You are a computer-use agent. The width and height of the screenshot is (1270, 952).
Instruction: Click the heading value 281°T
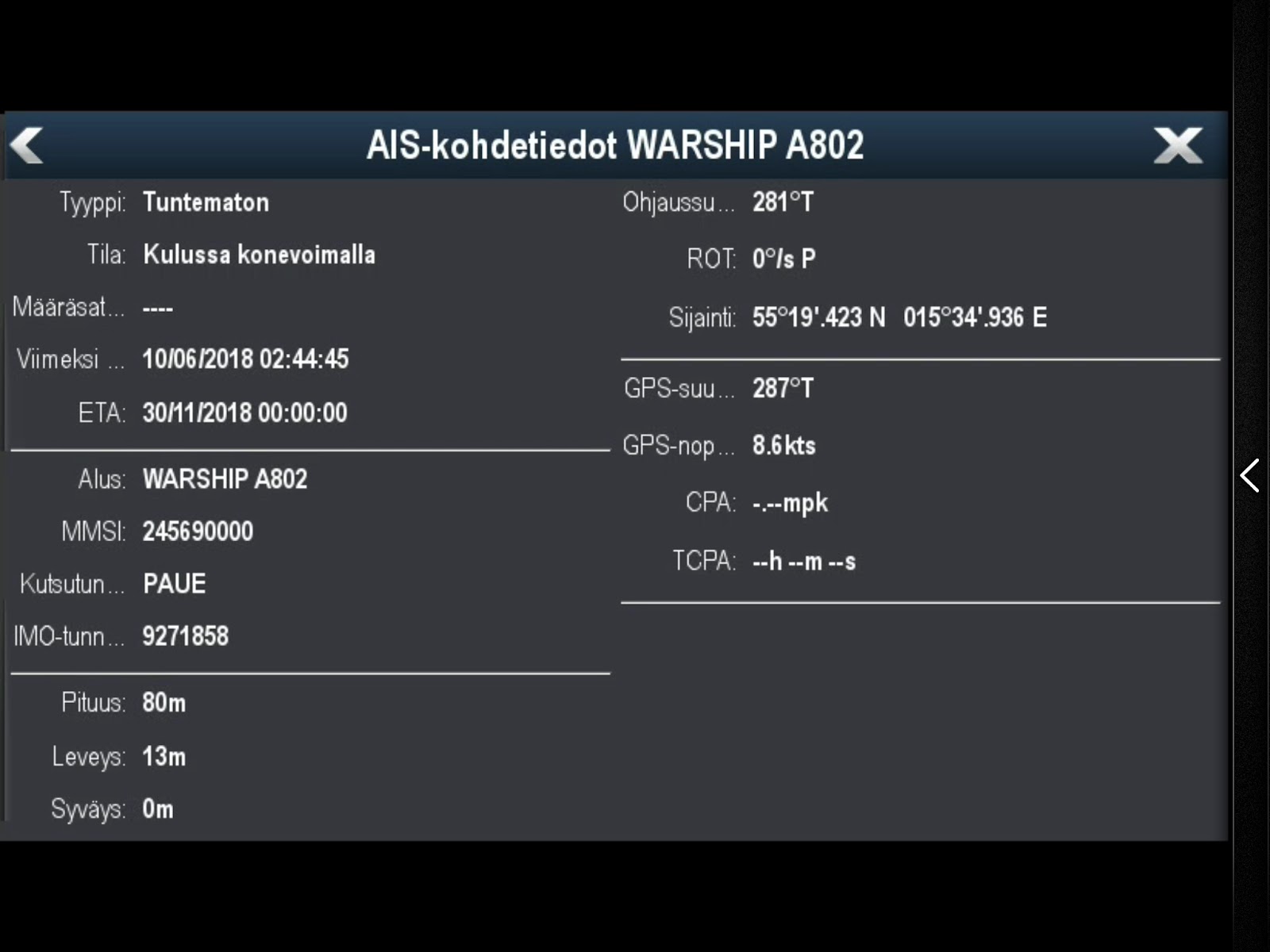783,202
